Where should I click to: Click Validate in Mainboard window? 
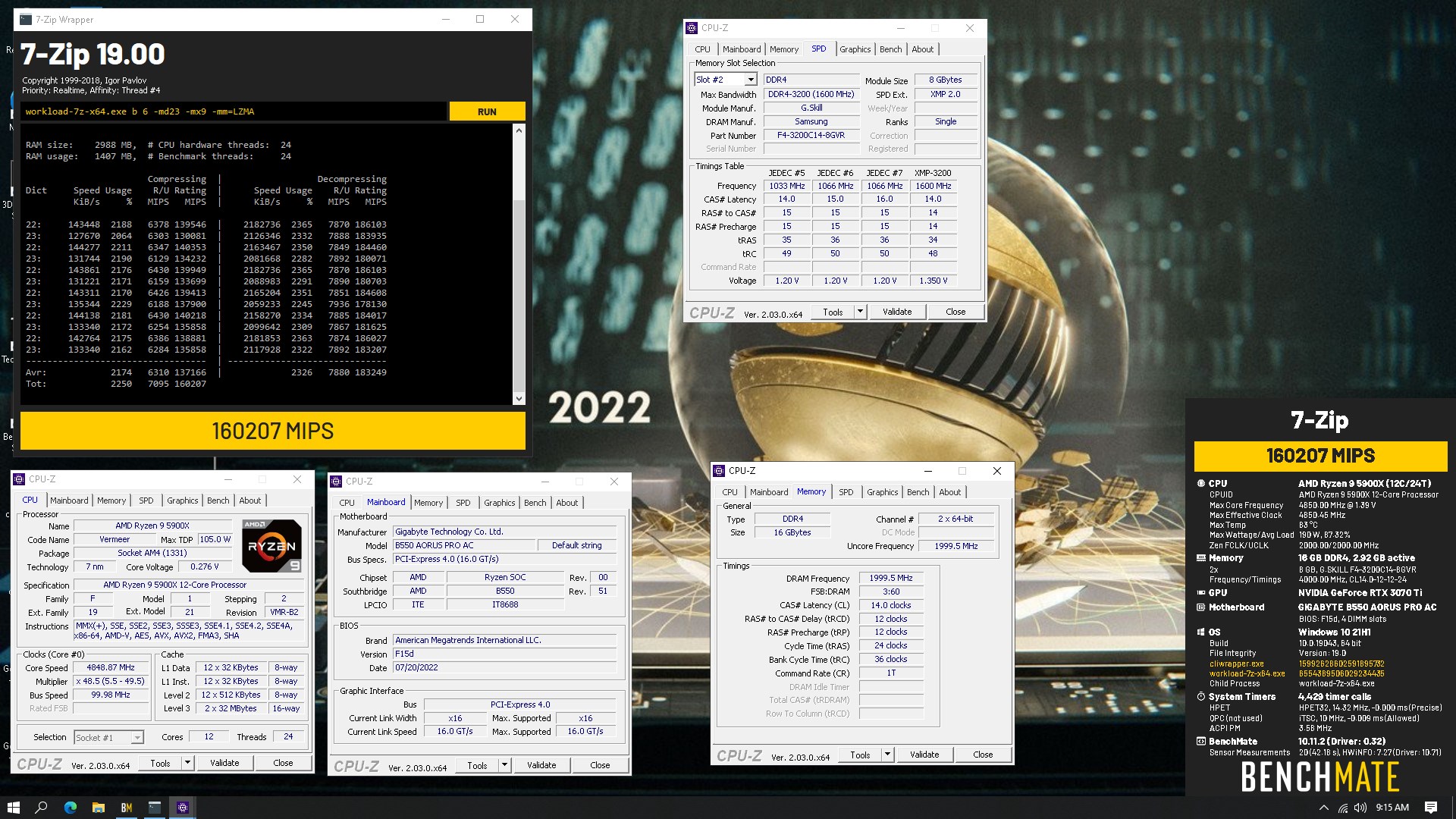coord(541,765)
